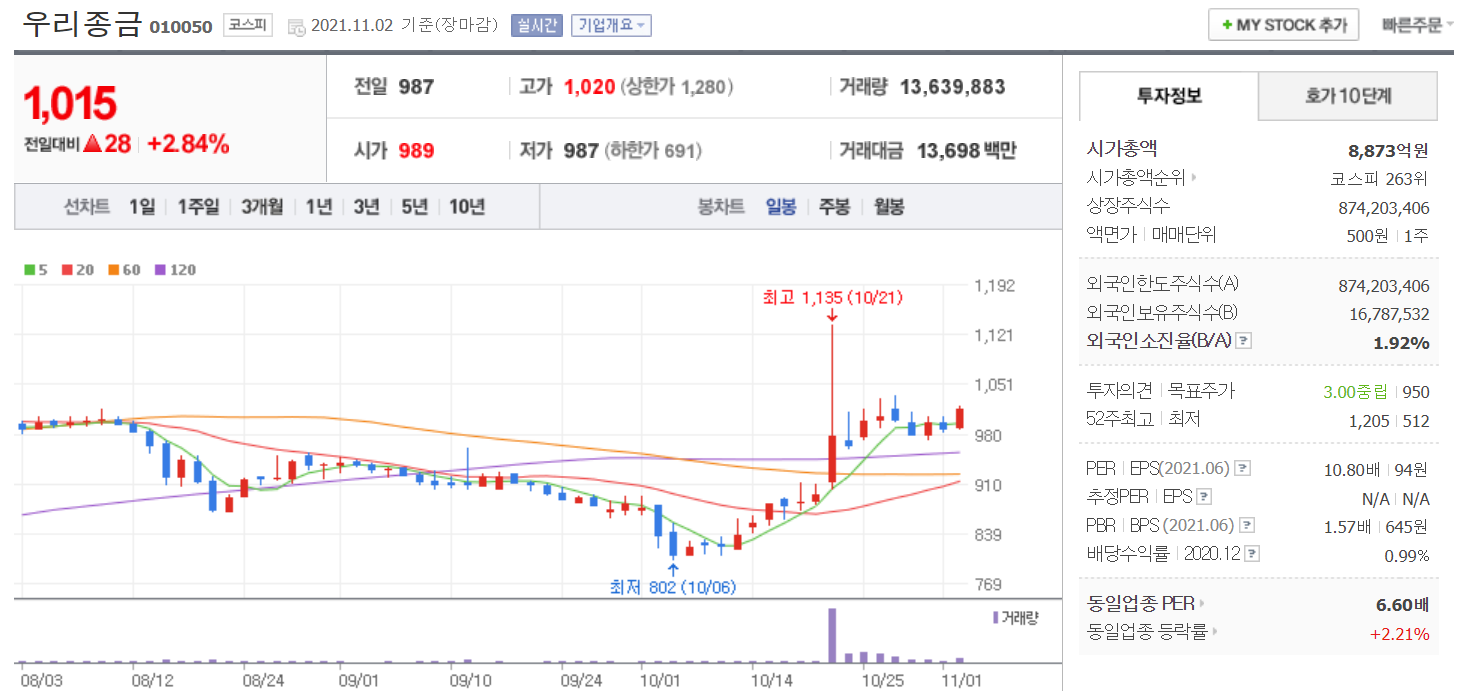Click the stock code 010050

click(x=181, y=27)
